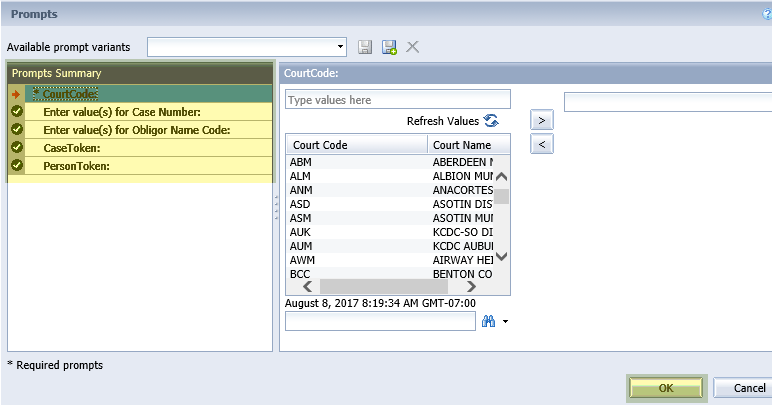Click the Refresh Values icon

click(x=491, y=121)
